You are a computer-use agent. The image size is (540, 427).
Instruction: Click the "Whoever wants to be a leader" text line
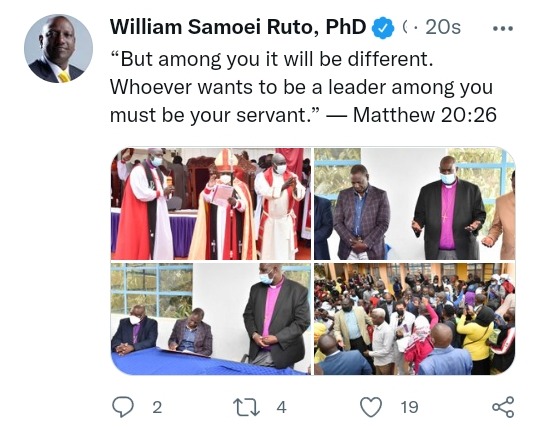301,87
